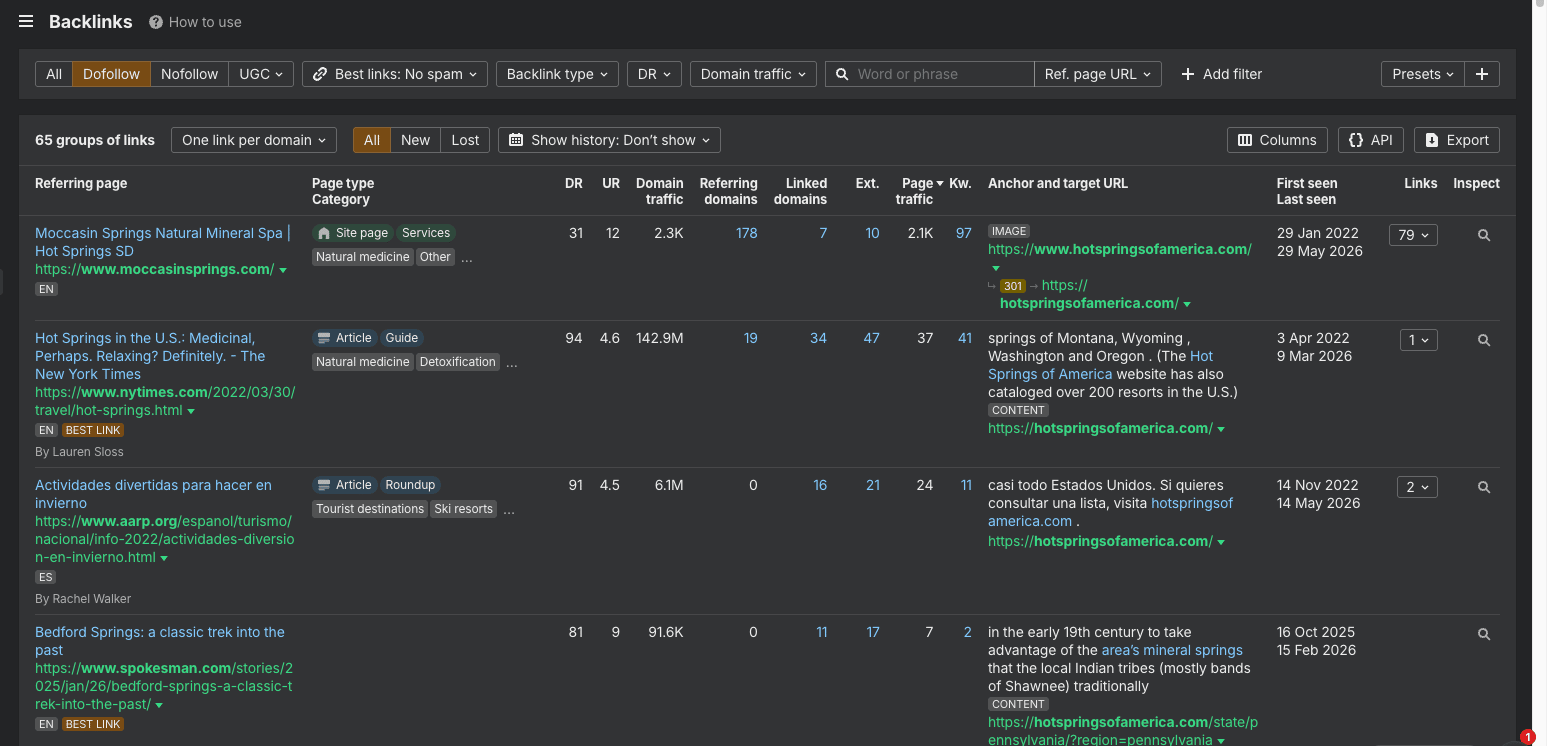Open Best links: No spam dropdown
This screenshot has height=746, width=1547.
395,74
